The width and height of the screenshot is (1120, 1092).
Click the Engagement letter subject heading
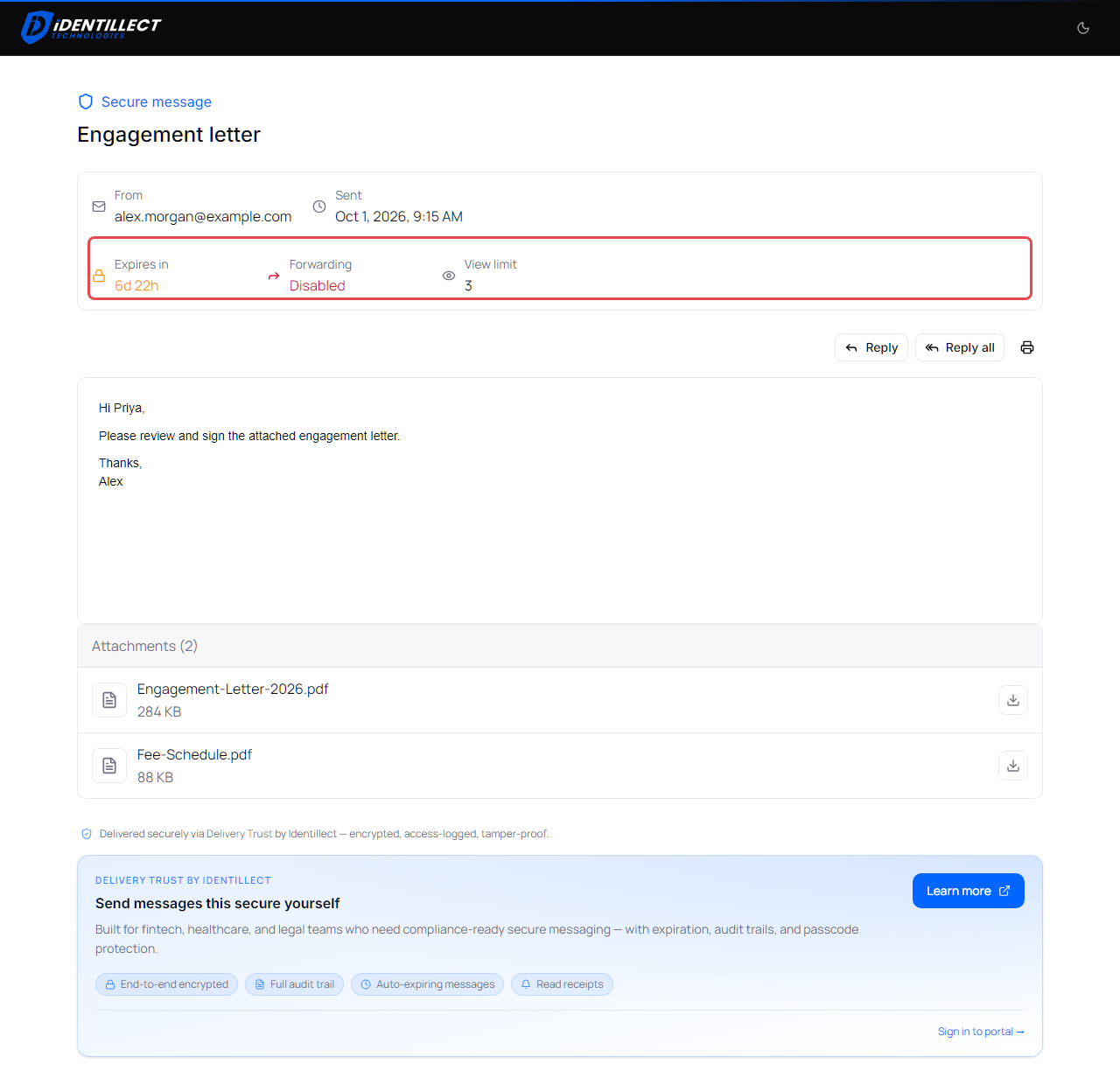click(169, 135)
